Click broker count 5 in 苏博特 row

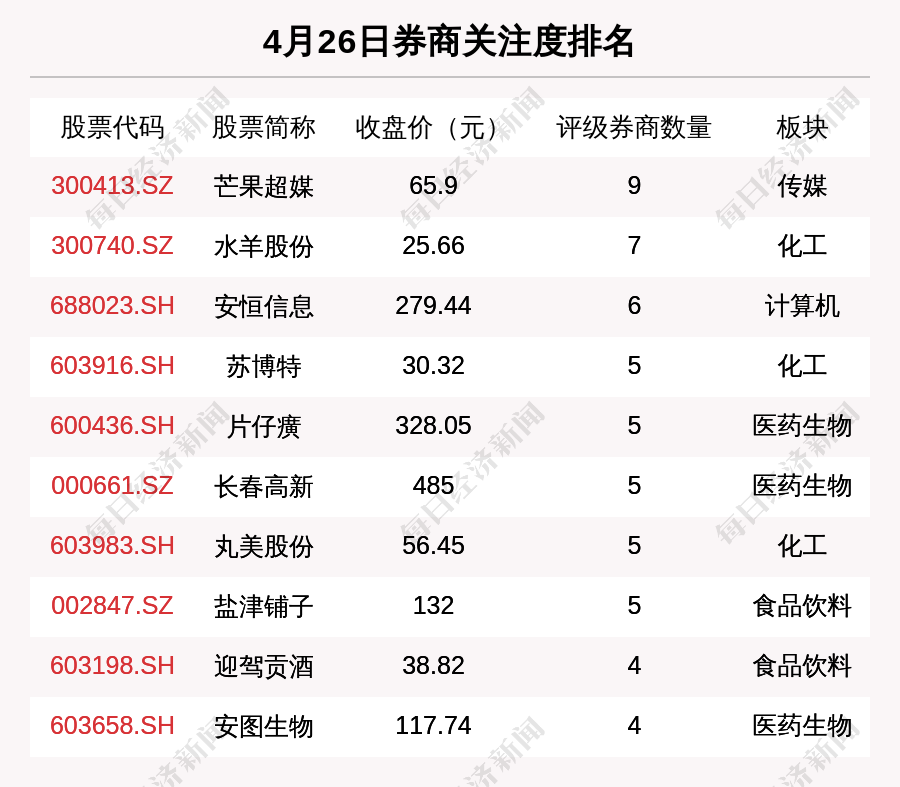tap(634, 366)
